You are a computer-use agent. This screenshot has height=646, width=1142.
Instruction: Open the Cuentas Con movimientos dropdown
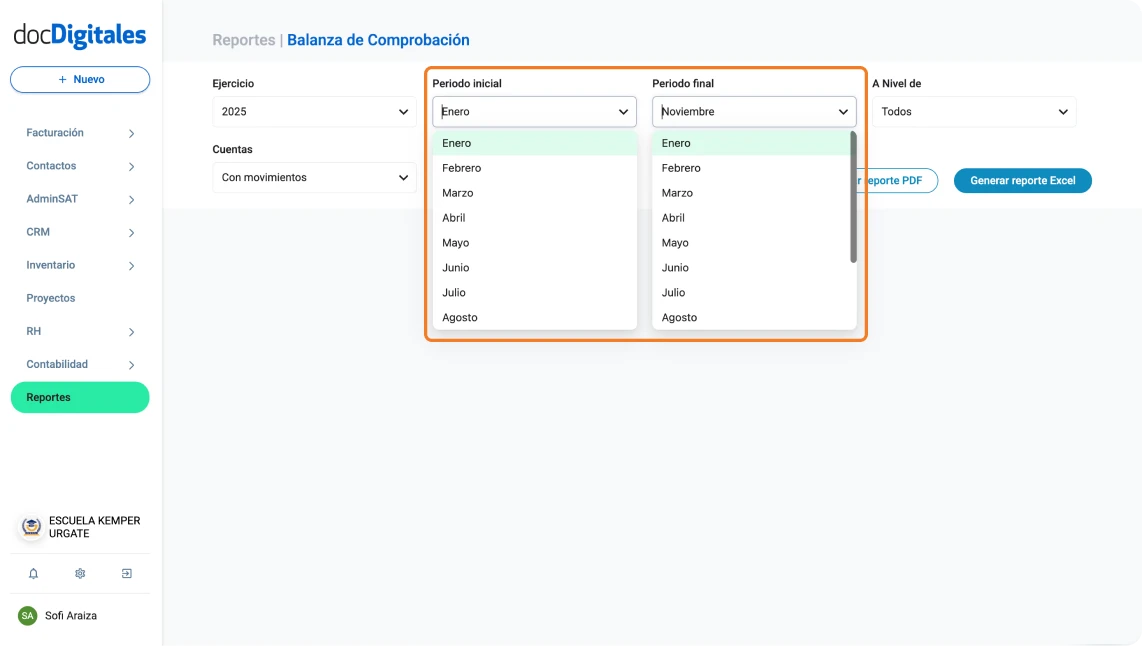(313, 177)
